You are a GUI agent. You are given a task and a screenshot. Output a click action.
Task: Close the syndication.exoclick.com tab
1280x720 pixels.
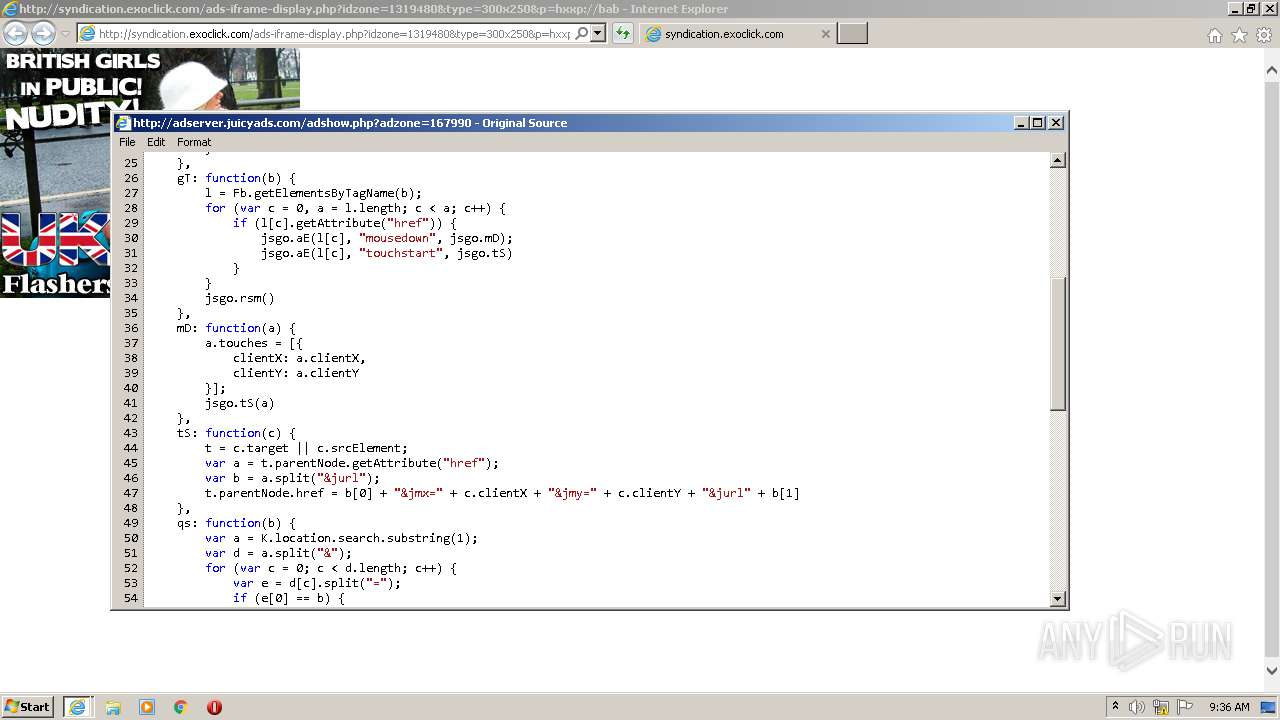tap(825, 33)
